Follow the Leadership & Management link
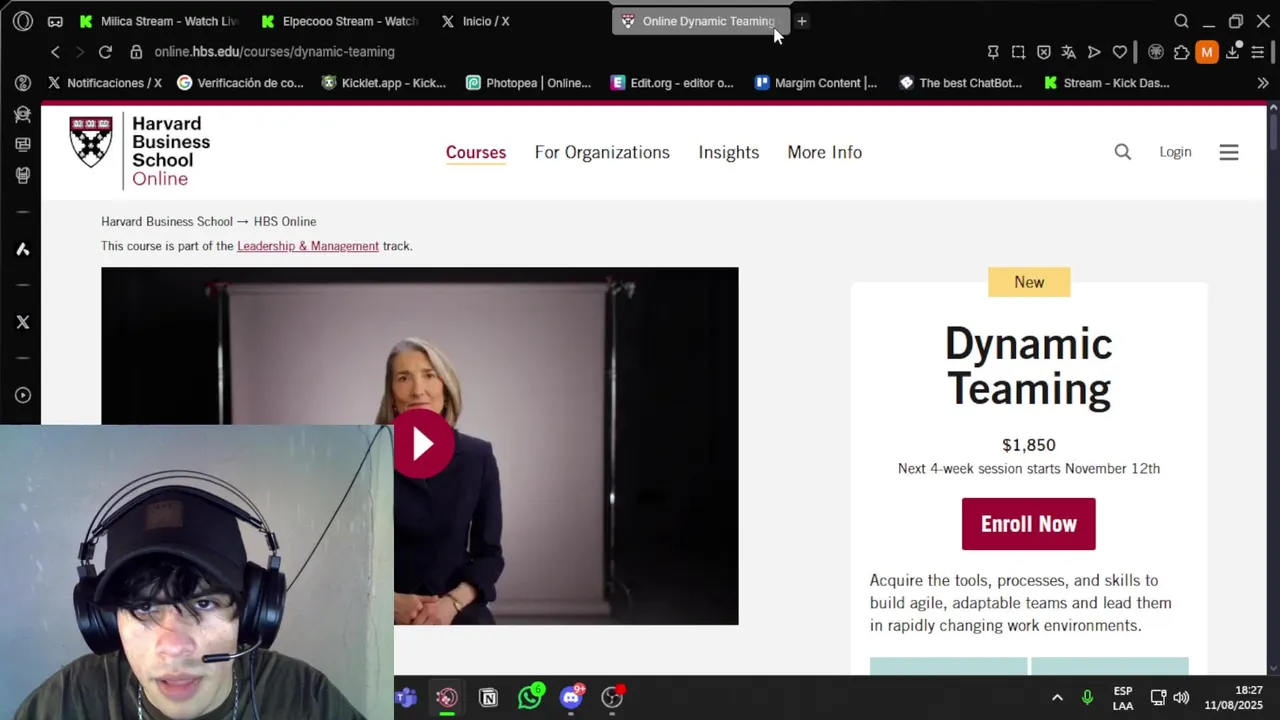Image resolution: width=1280 pixels, height=720 pixels. (308, 246)
